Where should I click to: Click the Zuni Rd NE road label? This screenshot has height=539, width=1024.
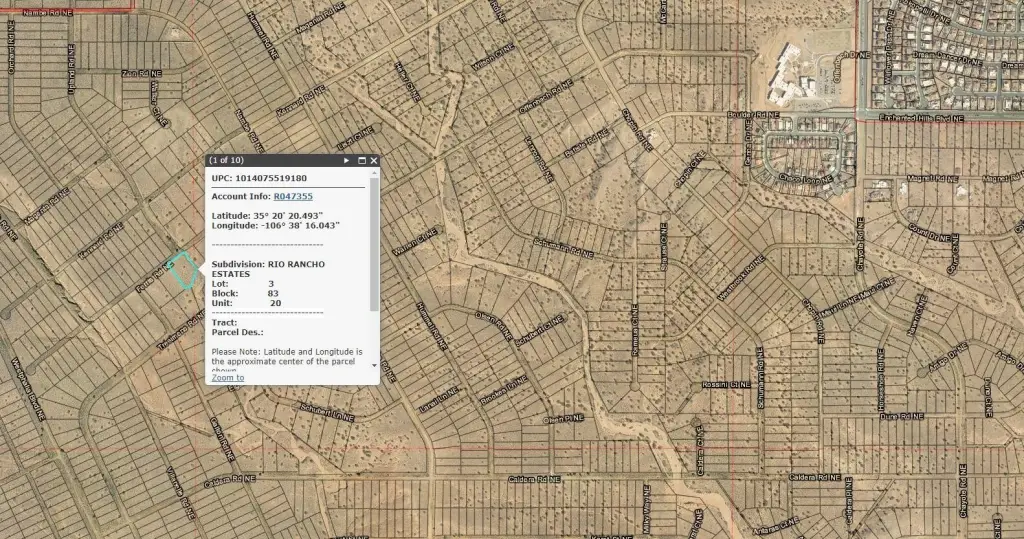[x=136, y=73]
